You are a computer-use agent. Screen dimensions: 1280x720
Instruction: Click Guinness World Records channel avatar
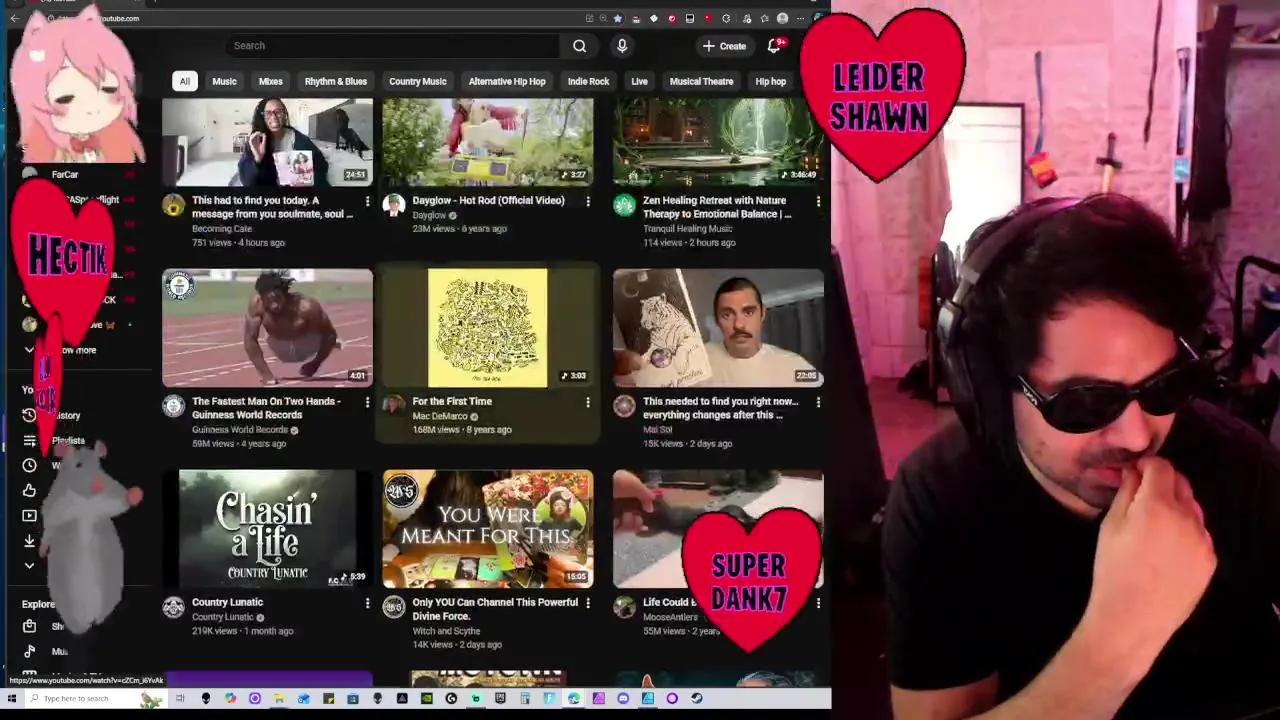click(x=174, y=407)
